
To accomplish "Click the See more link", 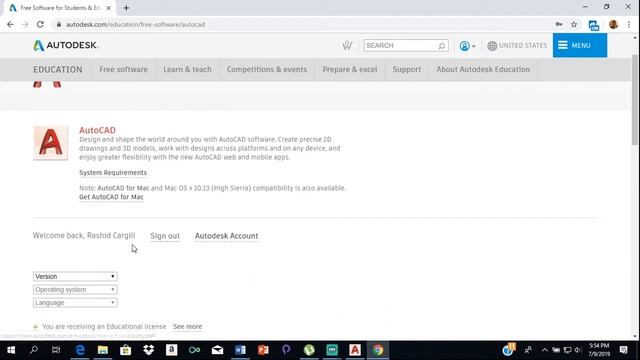I will [x=187, y=327].
